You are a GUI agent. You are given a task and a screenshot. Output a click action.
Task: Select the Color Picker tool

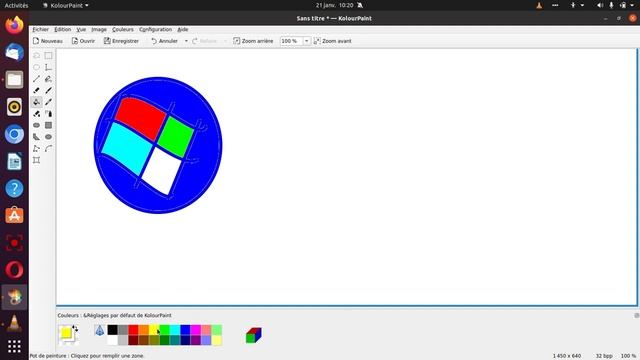click(48, 102)
